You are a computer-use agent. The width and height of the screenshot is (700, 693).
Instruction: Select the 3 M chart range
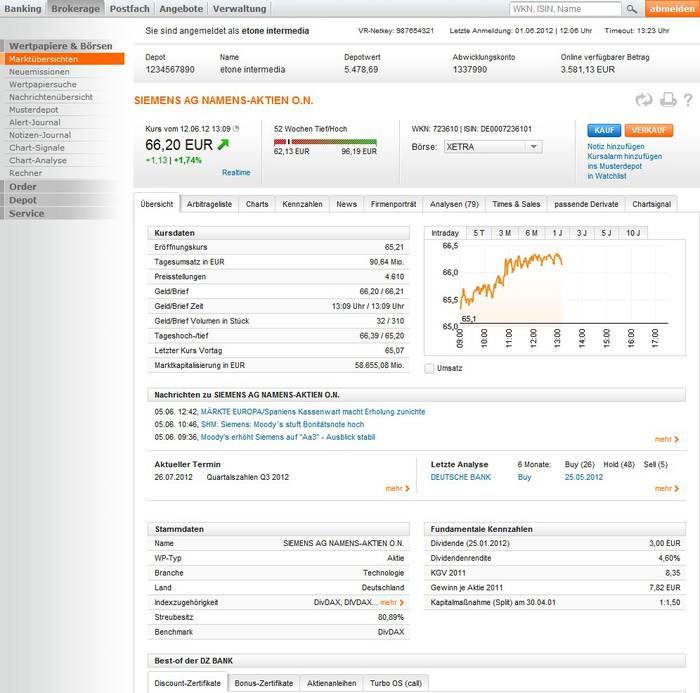tap(505, 233)
